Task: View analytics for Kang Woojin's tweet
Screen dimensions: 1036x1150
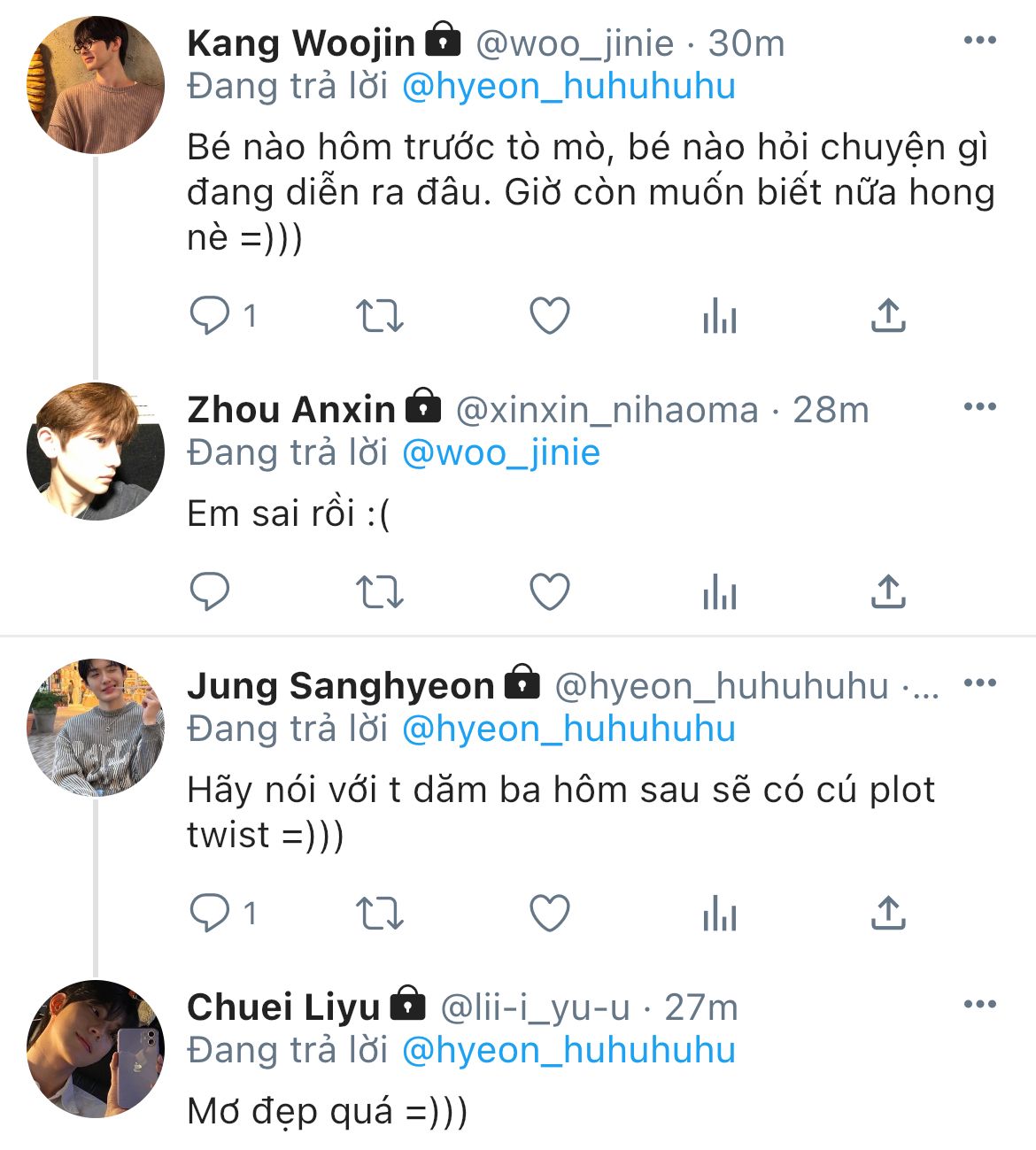Action: coord(719,315)
